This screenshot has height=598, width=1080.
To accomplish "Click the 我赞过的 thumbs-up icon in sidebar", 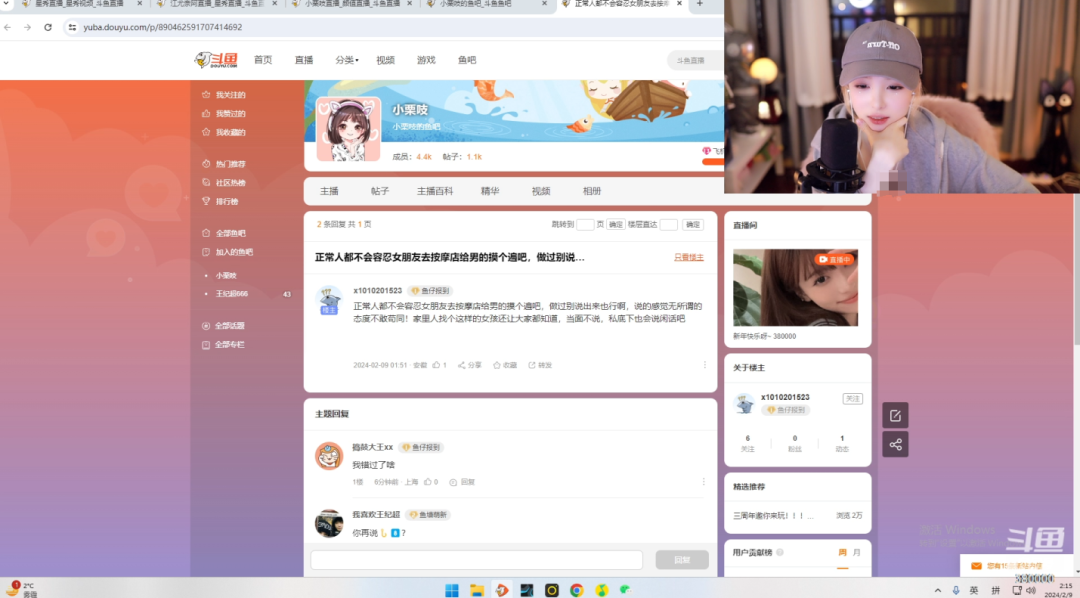I will [206, 114].
